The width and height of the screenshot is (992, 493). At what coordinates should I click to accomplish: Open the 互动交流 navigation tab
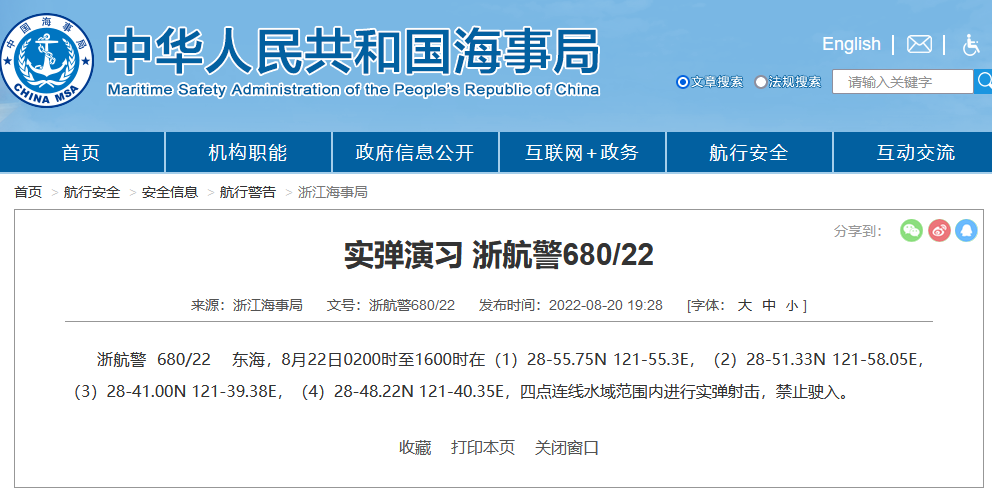click(915, 153)
